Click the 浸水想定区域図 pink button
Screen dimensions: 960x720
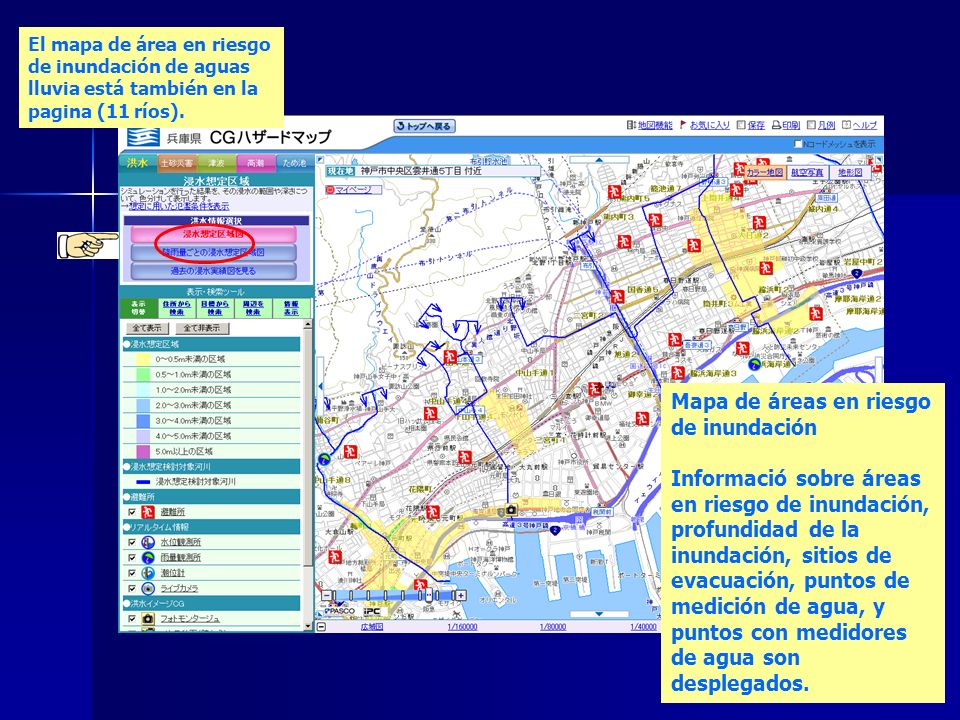click(x=213, y=234)
